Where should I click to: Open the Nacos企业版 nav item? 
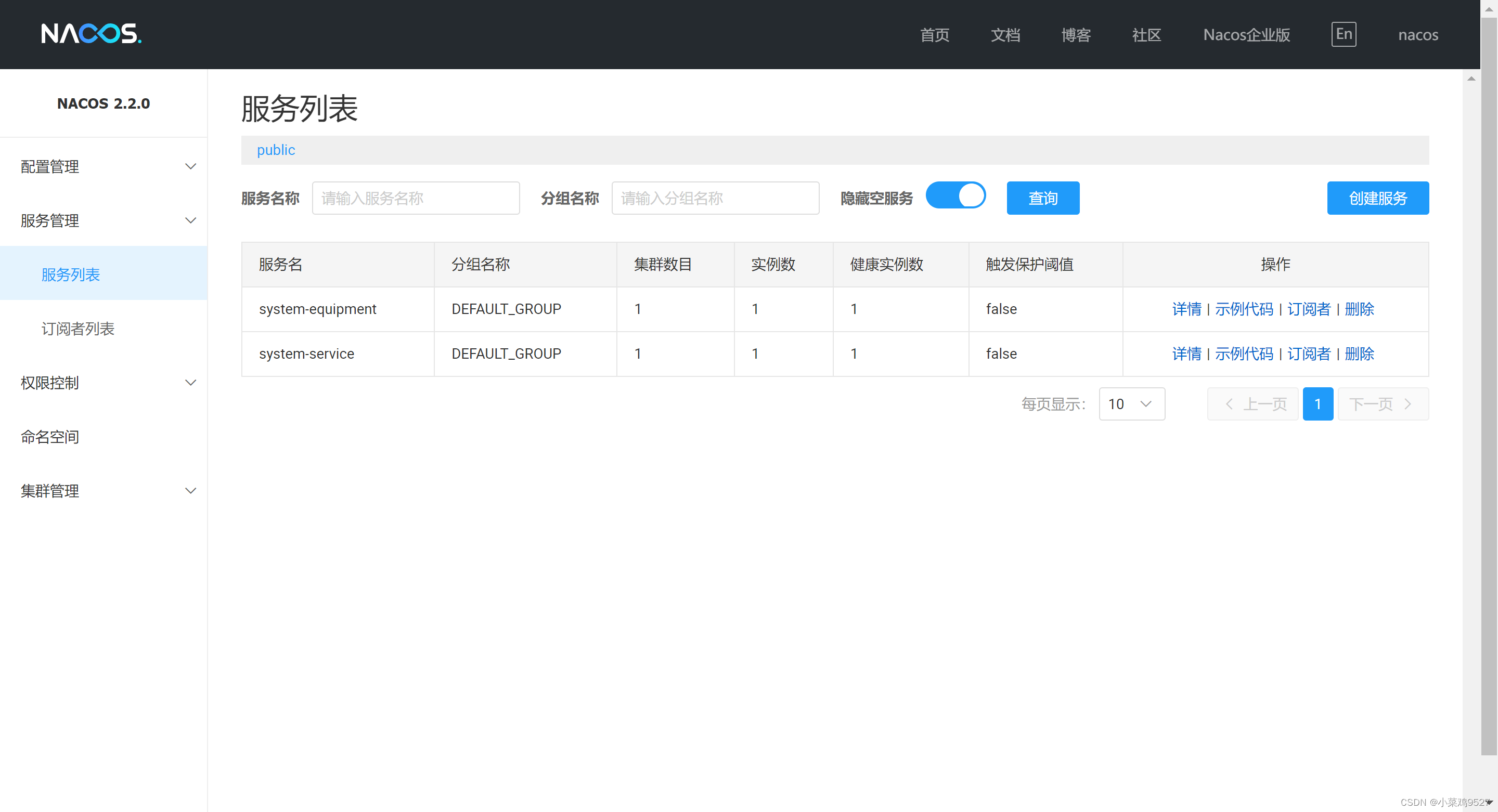pos(1247,35)
